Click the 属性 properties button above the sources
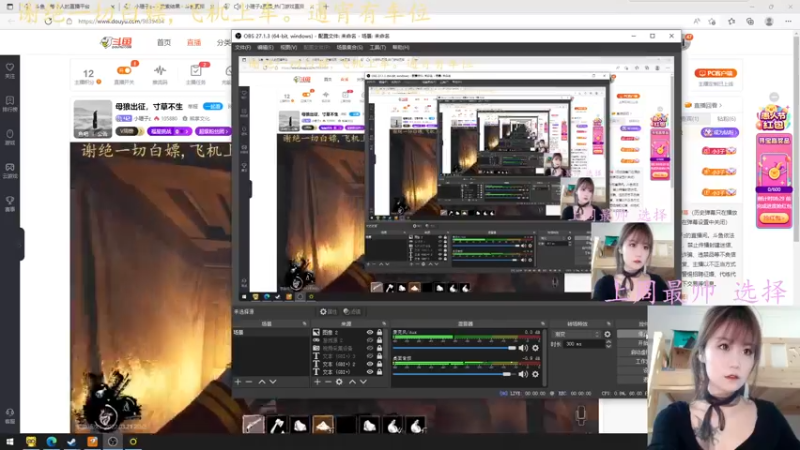 click(x=328, y=312)
